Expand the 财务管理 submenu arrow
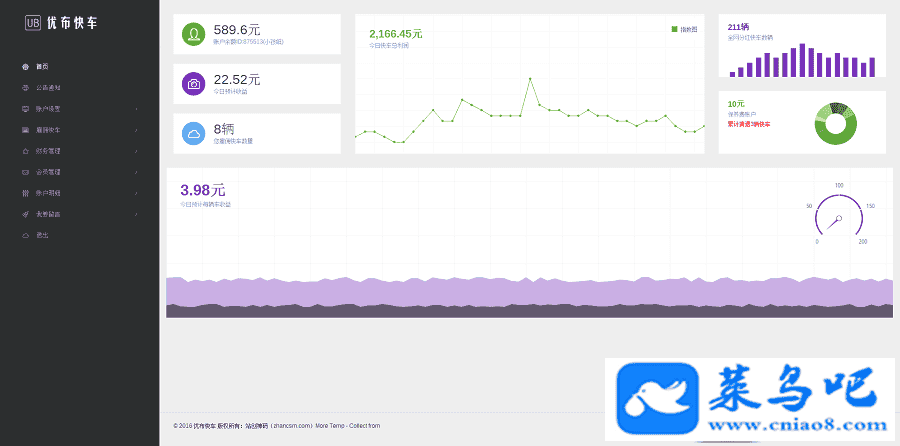 [136, 151]
